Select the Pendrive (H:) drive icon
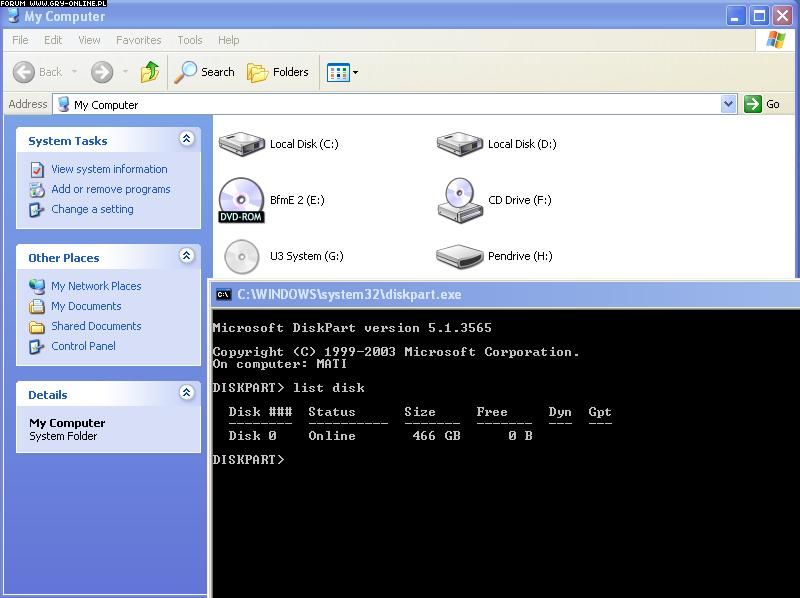Screen dimensions: 800x598 pos(460,256)
